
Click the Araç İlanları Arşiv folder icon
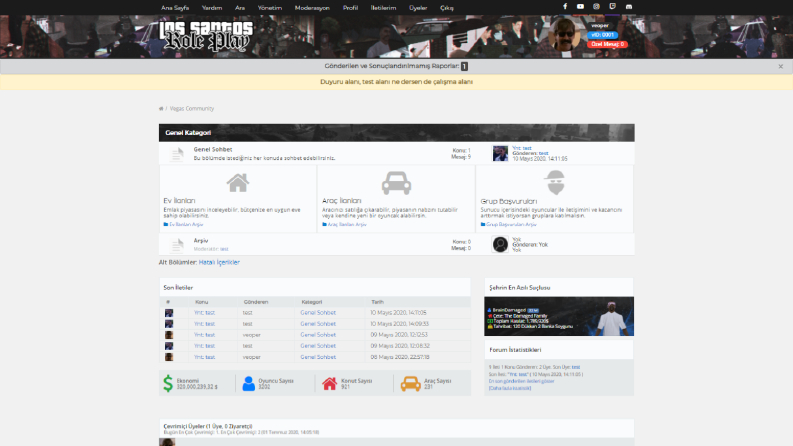coord(324,224)
